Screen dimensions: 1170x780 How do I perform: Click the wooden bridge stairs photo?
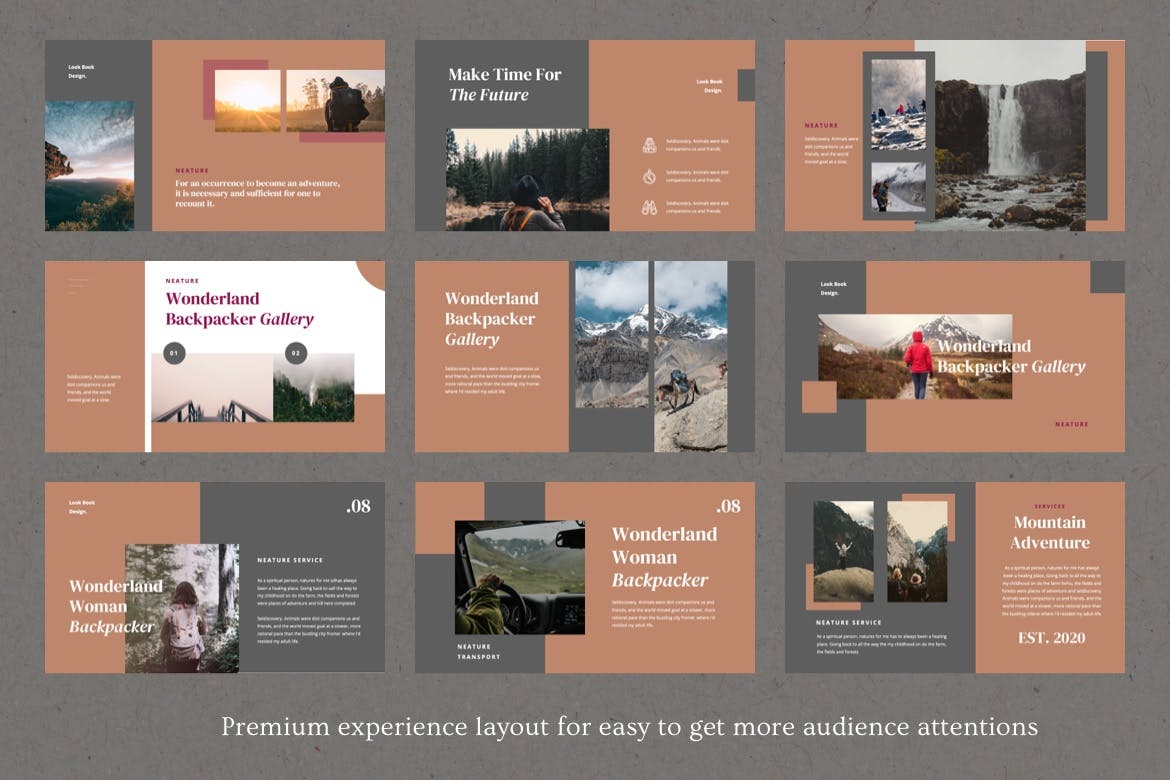[x=211, y=388]
